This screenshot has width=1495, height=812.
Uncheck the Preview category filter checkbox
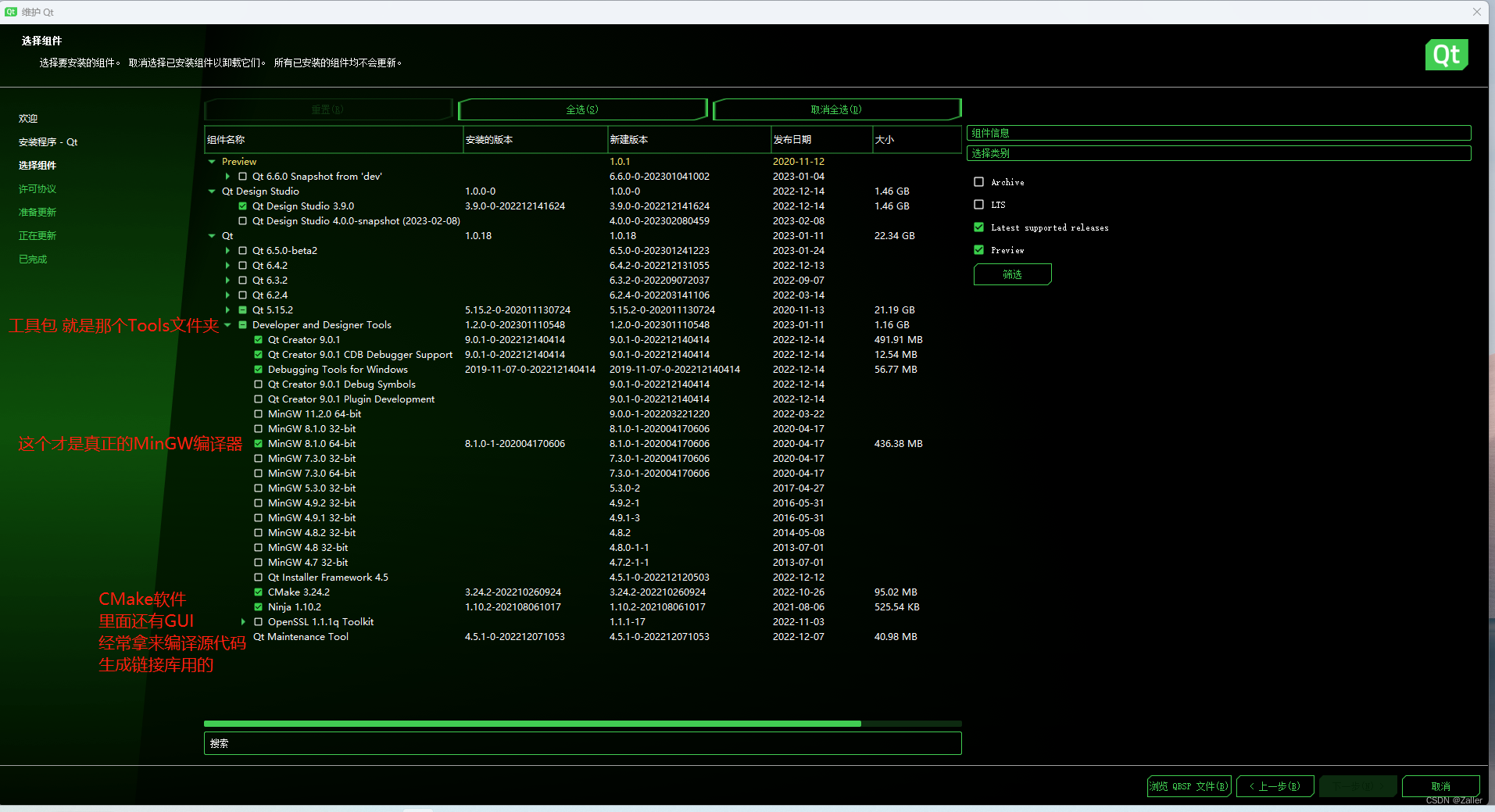tap(978, 250)
